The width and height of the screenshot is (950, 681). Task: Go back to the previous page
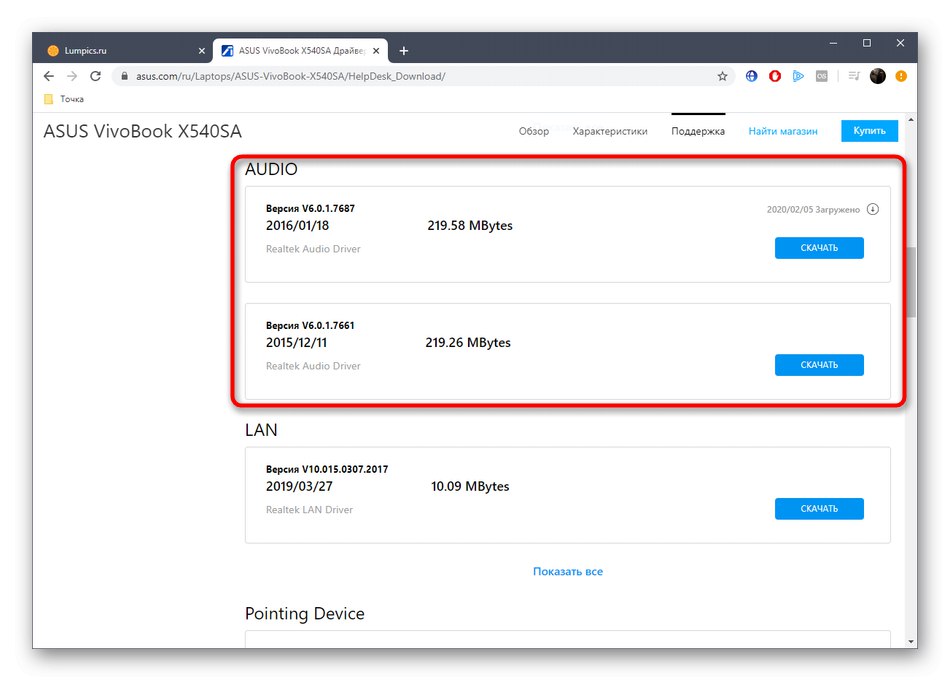[49, 76]
